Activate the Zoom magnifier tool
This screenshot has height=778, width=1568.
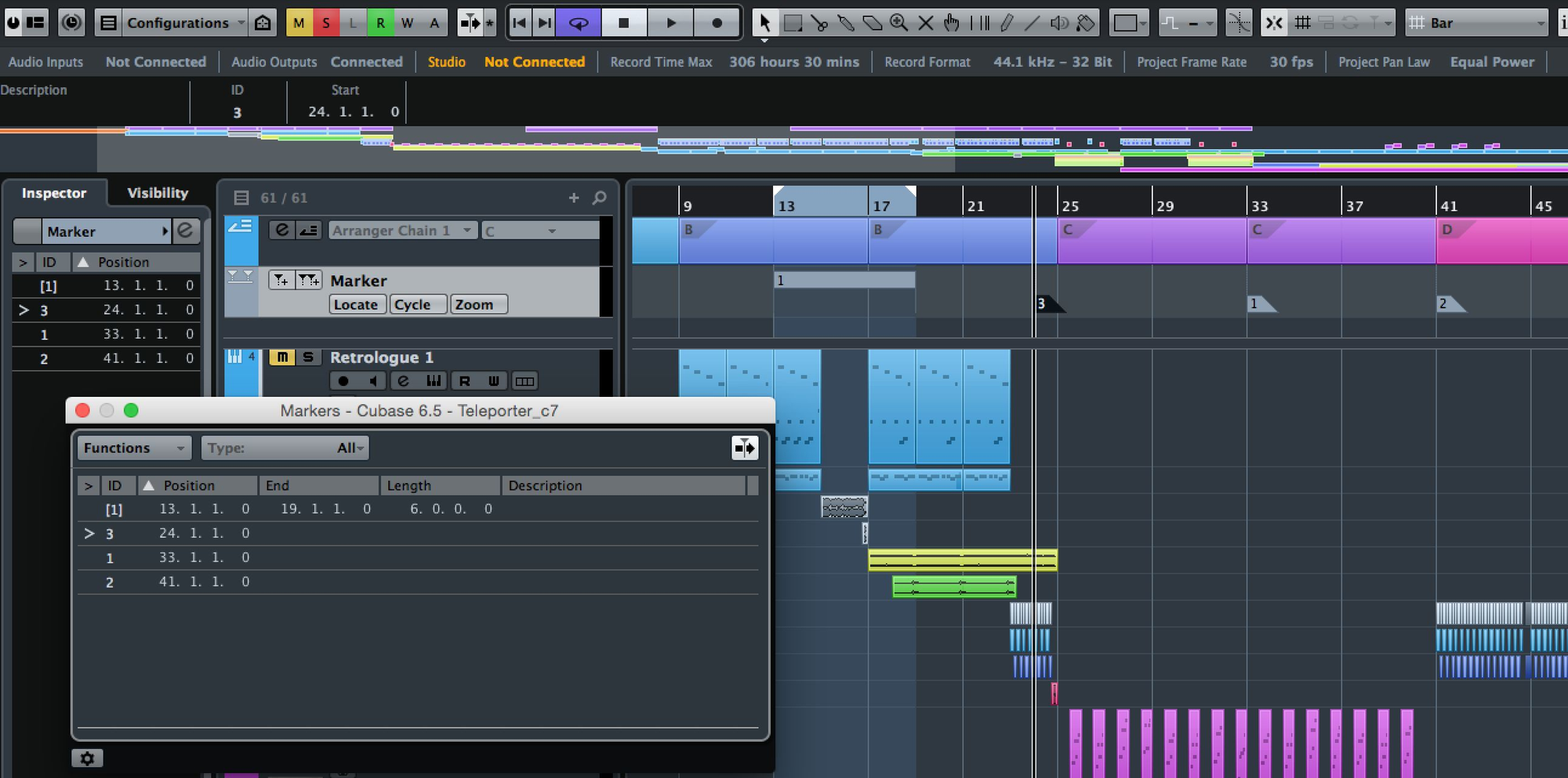tap(898, 23)
